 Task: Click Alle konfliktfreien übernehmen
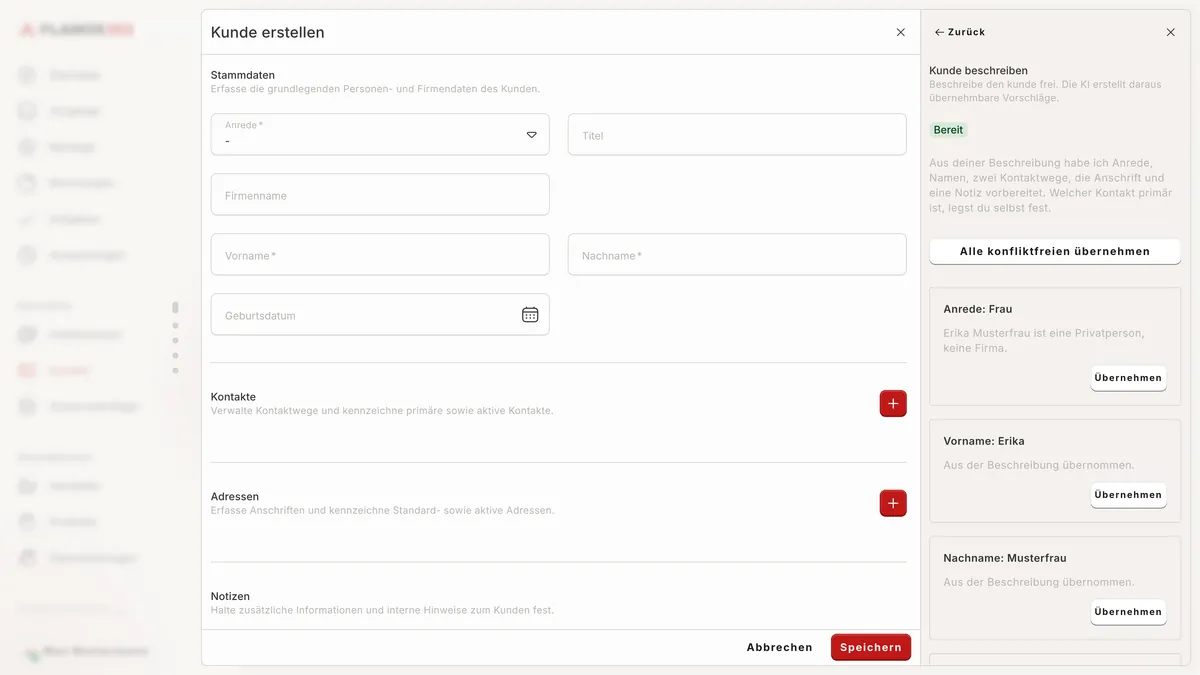point(1055,251)
